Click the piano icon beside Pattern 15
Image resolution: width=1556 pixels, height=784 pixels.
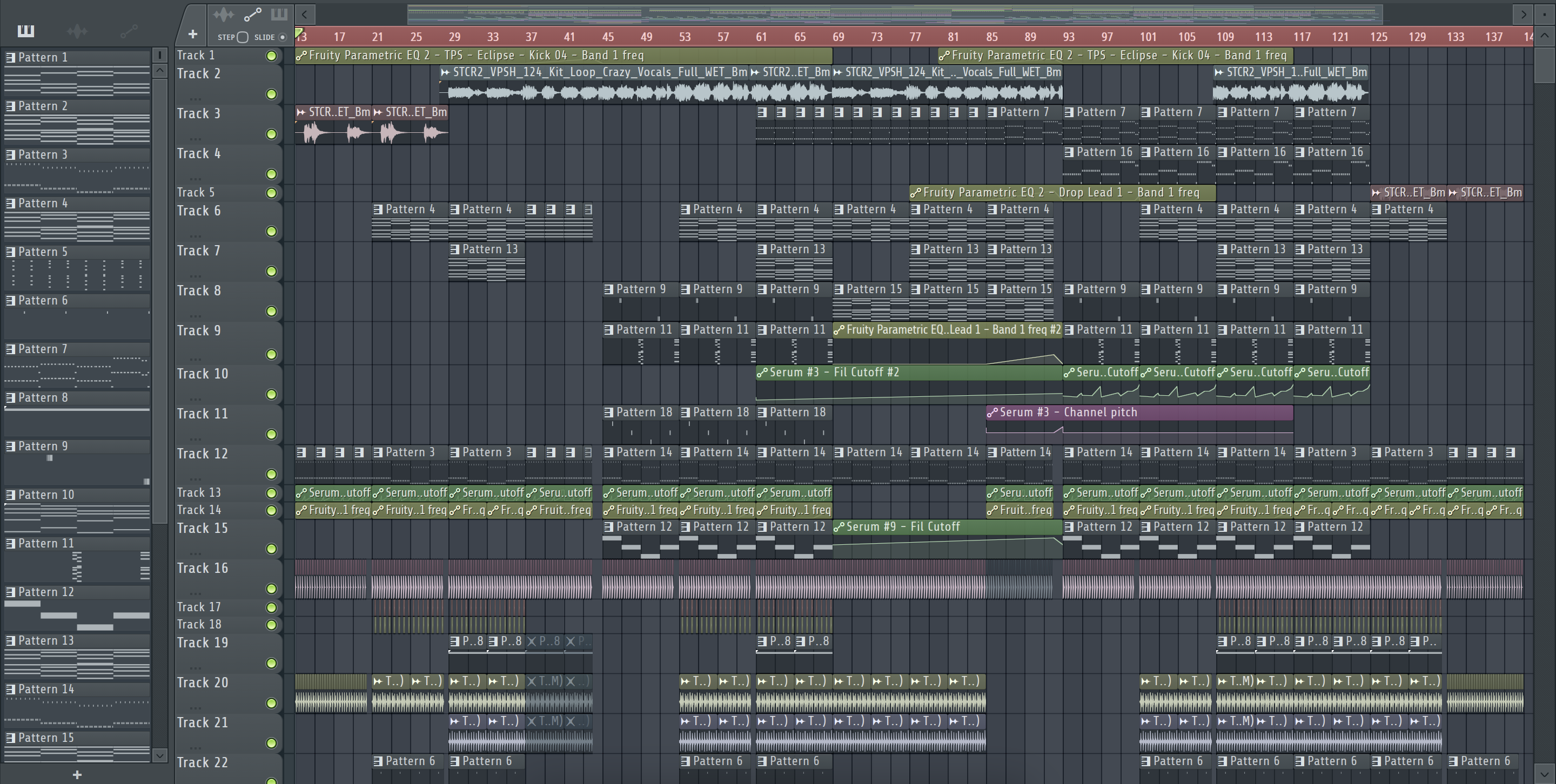[x=10, y=738]
